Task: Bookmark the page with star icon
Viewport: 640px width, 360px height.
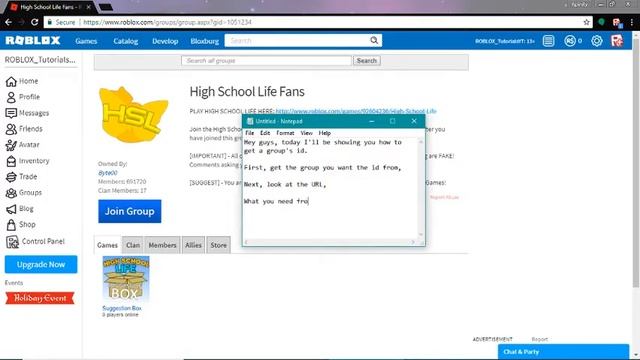Action: point(587,22)
